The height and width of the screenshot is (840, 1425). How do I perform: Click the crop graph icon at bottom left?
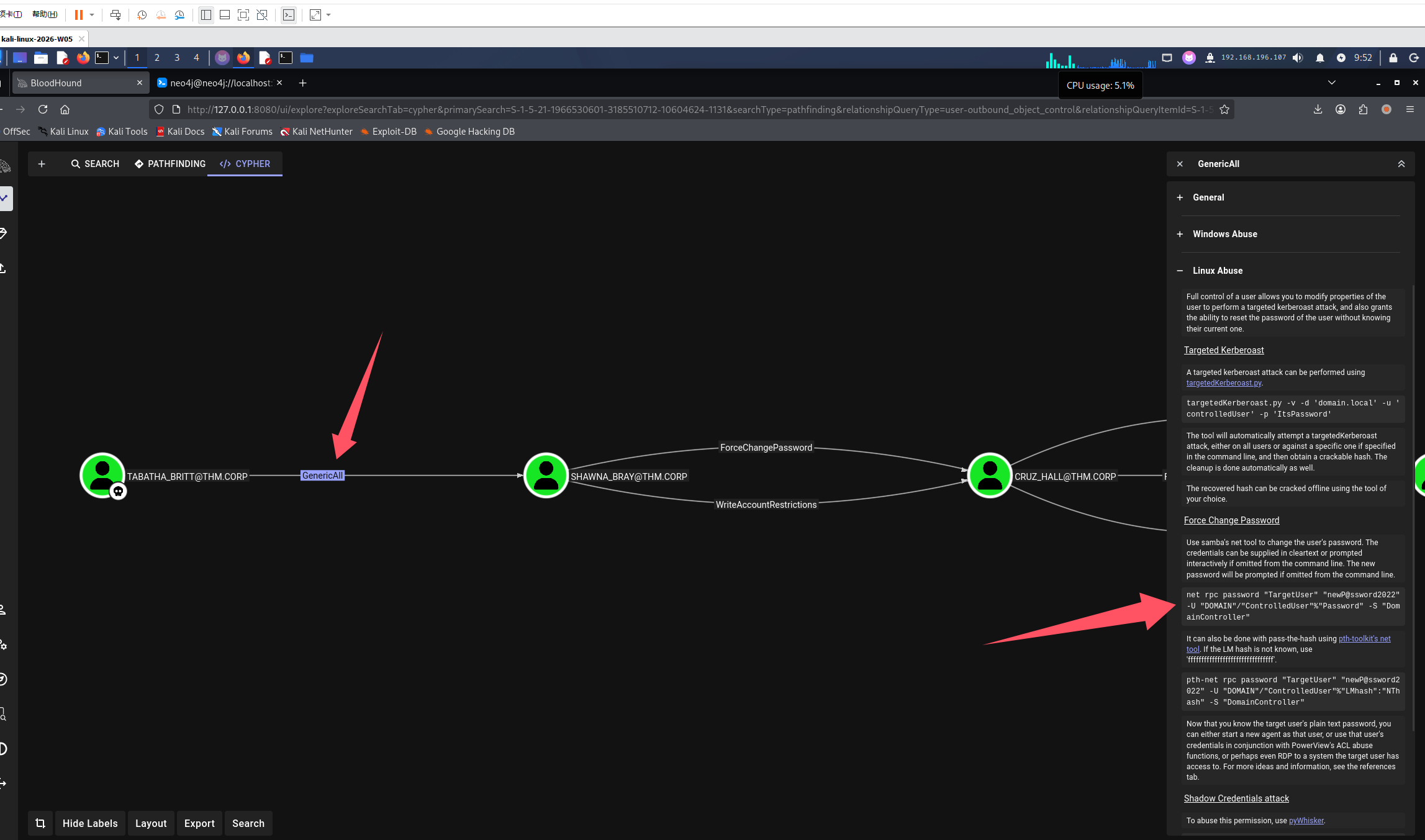[40, 823]
